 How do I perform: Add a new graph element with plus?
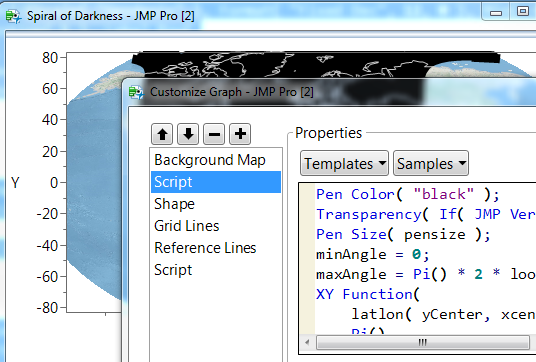click(240, 134)
